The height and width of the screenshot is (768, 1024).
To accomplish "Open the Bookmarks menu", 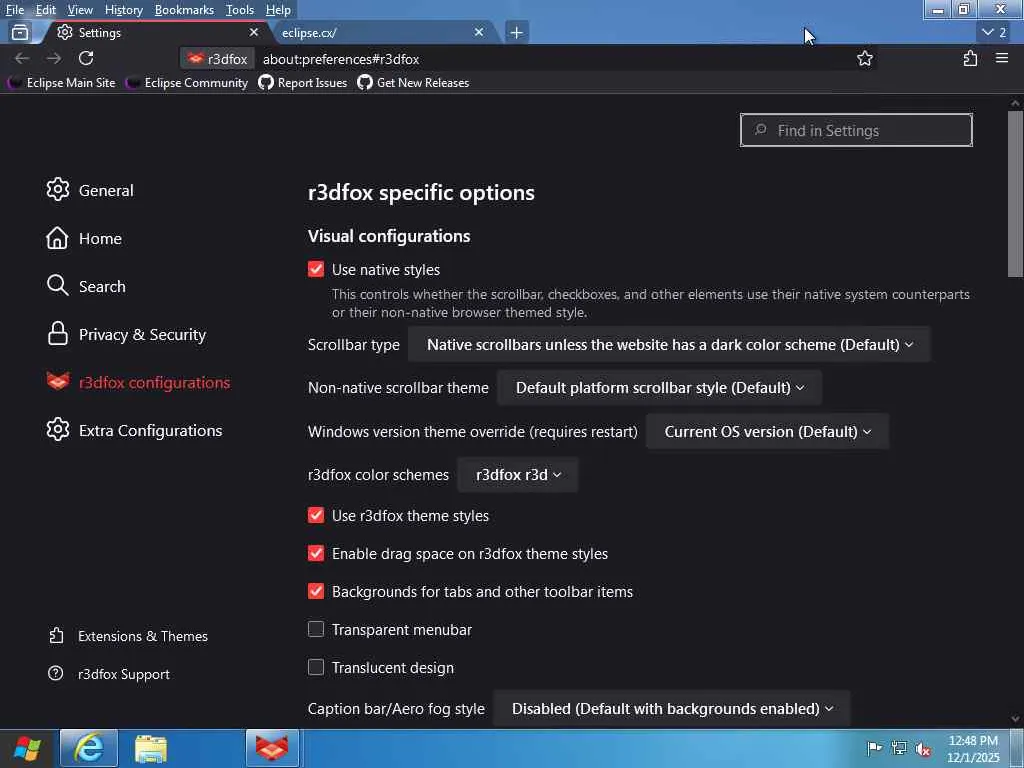I will (184, 10).
